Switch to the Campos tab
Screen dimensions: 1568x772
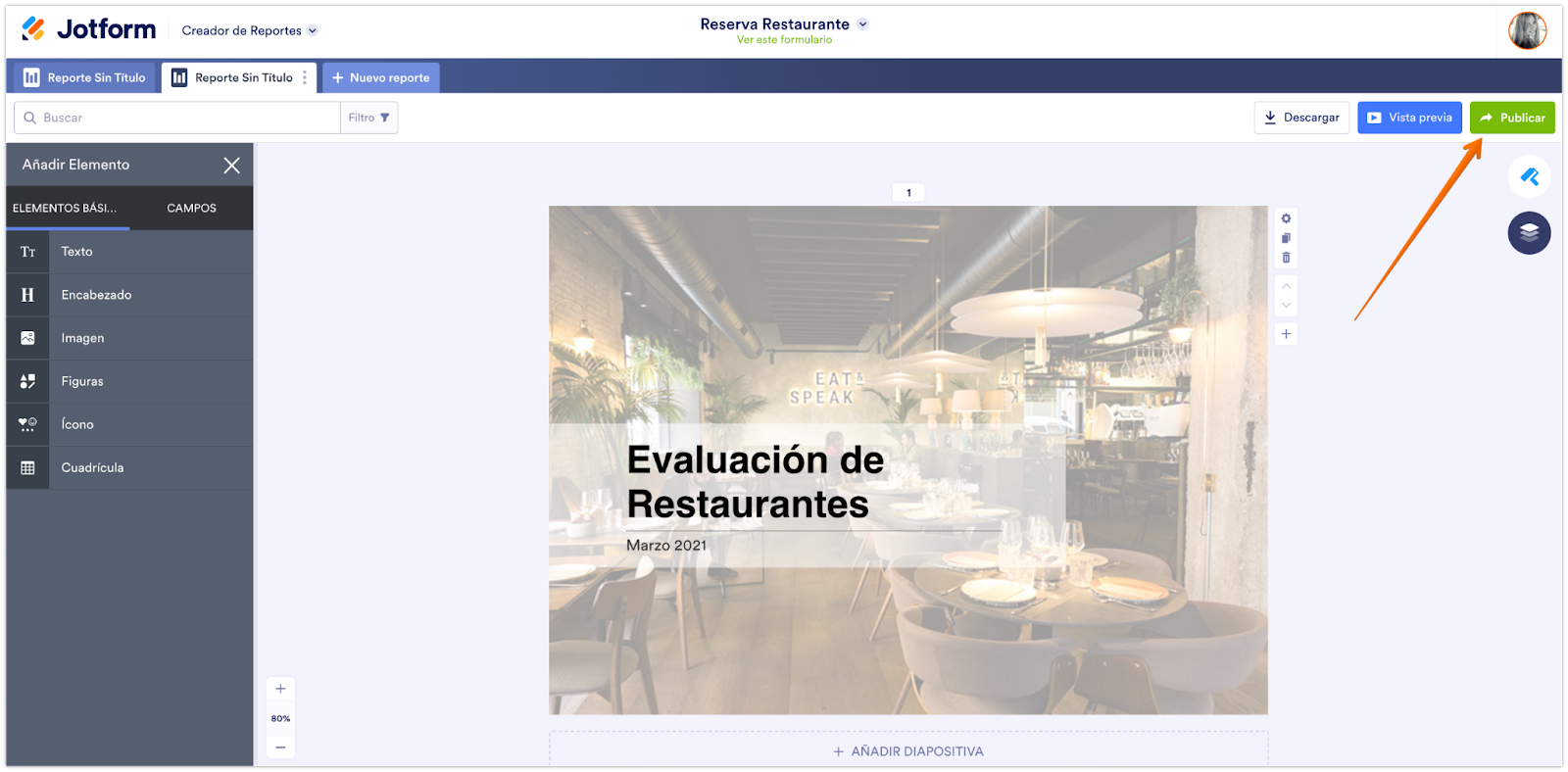[x=191, y=209]
